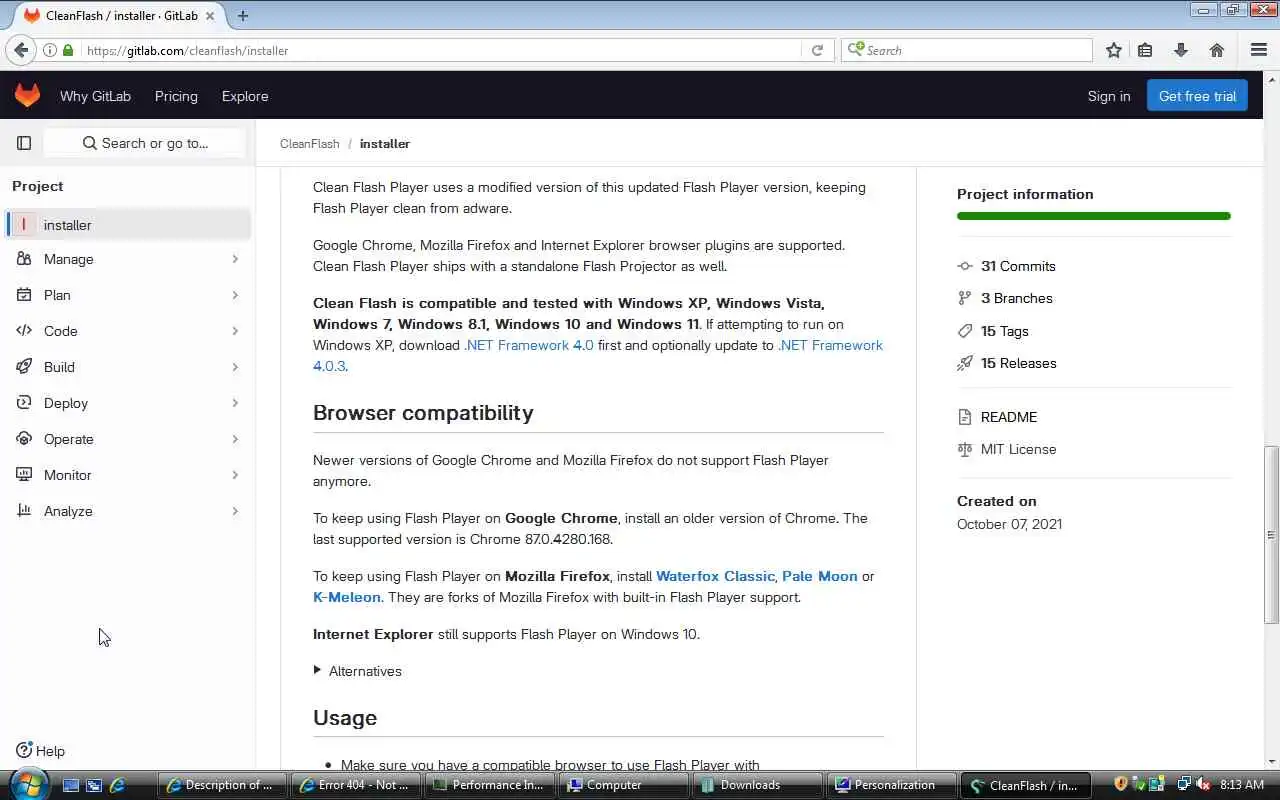
Task: Open the Waterfox Classic link
Action: tap(715, 576)
